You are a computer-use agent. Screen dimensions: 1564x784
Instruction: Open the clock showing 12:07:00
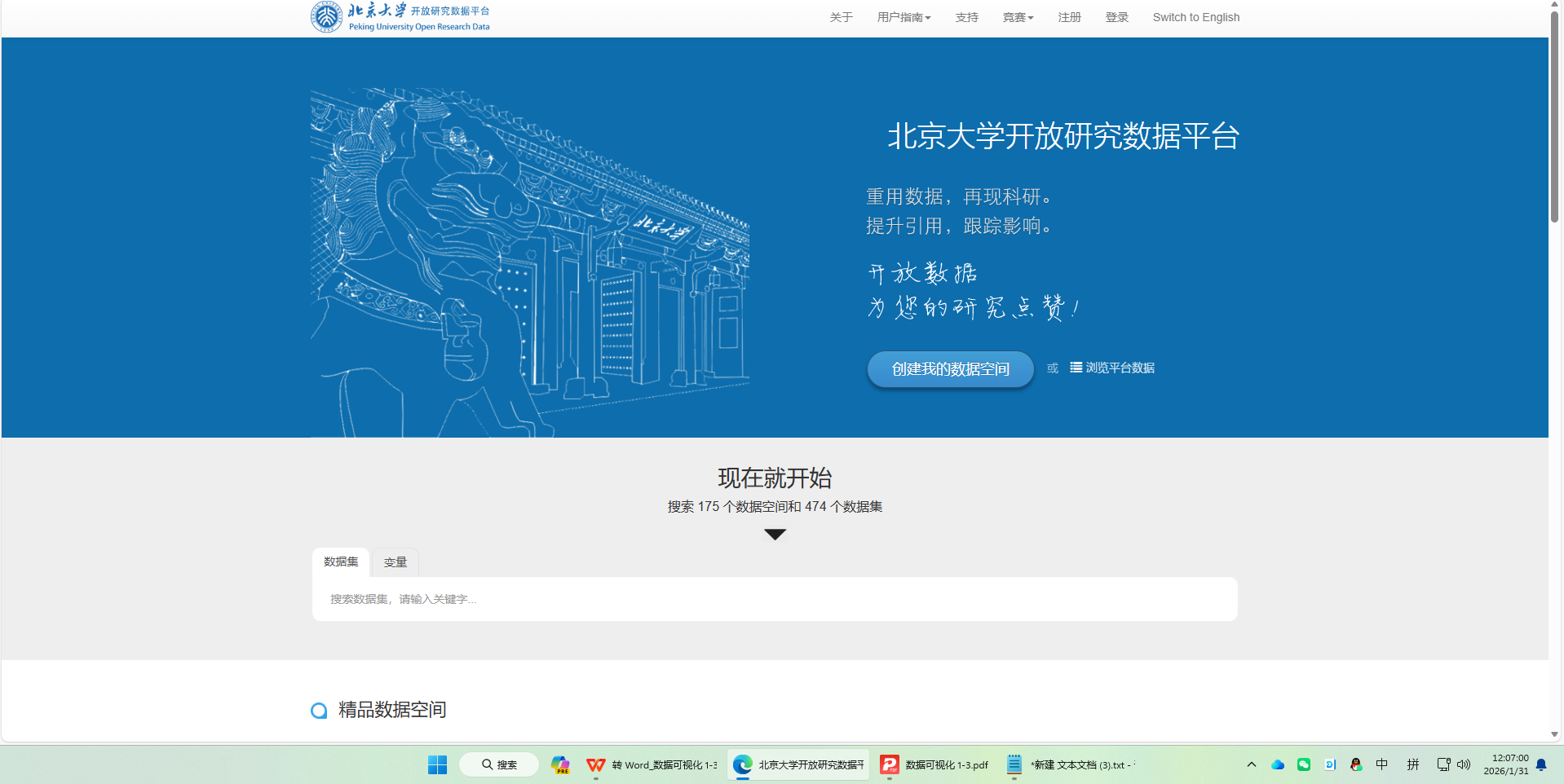click(1506, 764)
